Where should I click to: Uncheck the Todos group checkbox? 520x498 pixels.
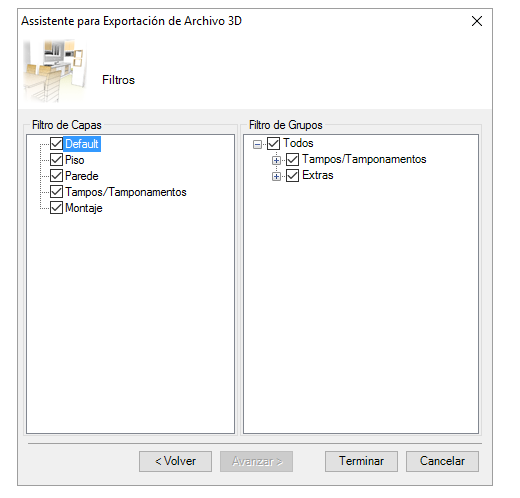pyautogui.click(x=273, y=144)
